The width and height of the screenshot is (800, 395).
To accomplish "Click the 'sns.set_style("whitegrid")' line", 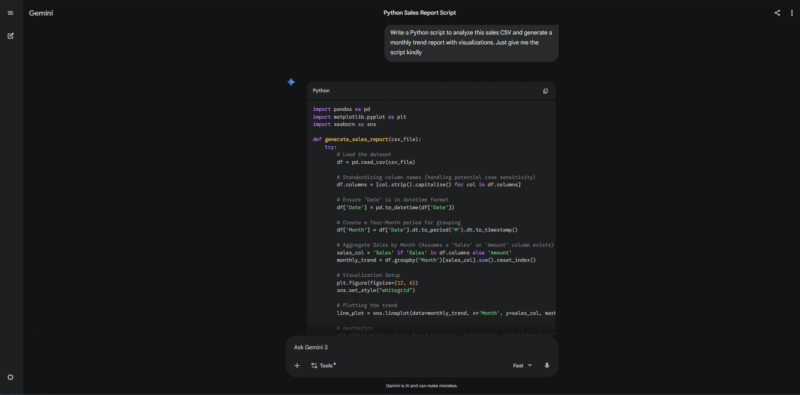I will [376, 290].
